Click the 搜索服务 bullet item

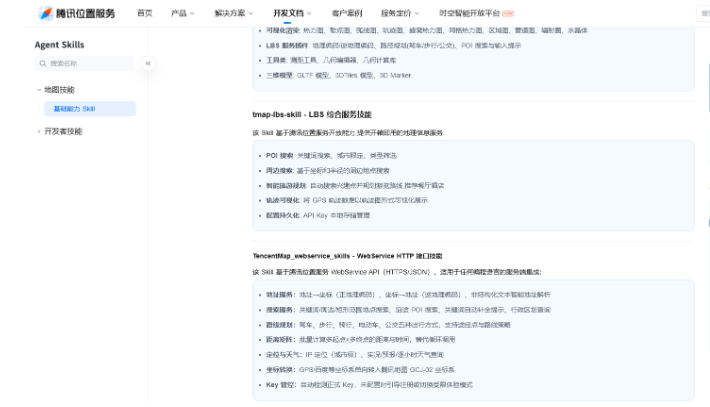coord(408,310)
